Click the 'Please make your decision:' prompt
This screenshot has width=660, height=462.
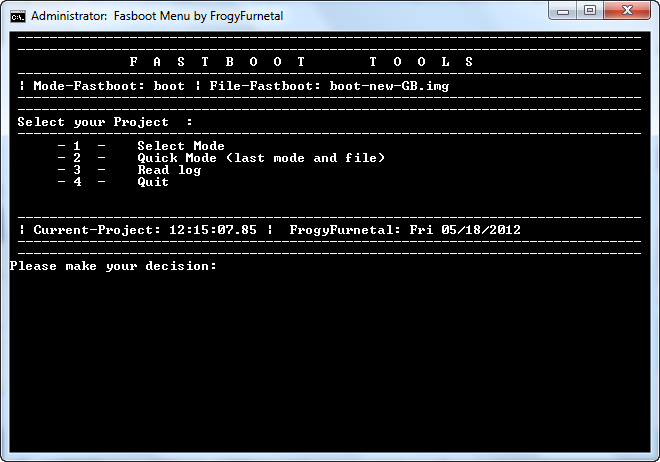pyautogui.click(x=113, y=266)
